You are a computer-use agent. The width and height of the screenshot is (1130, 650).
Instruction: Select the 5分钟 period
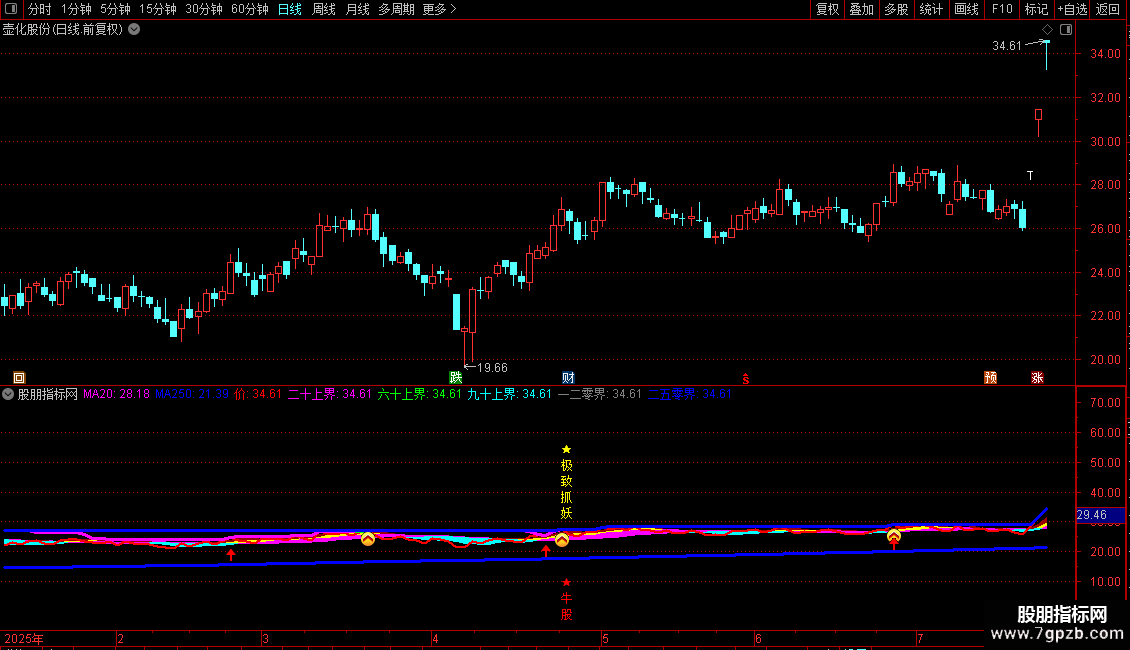click(x=115, y=9)
